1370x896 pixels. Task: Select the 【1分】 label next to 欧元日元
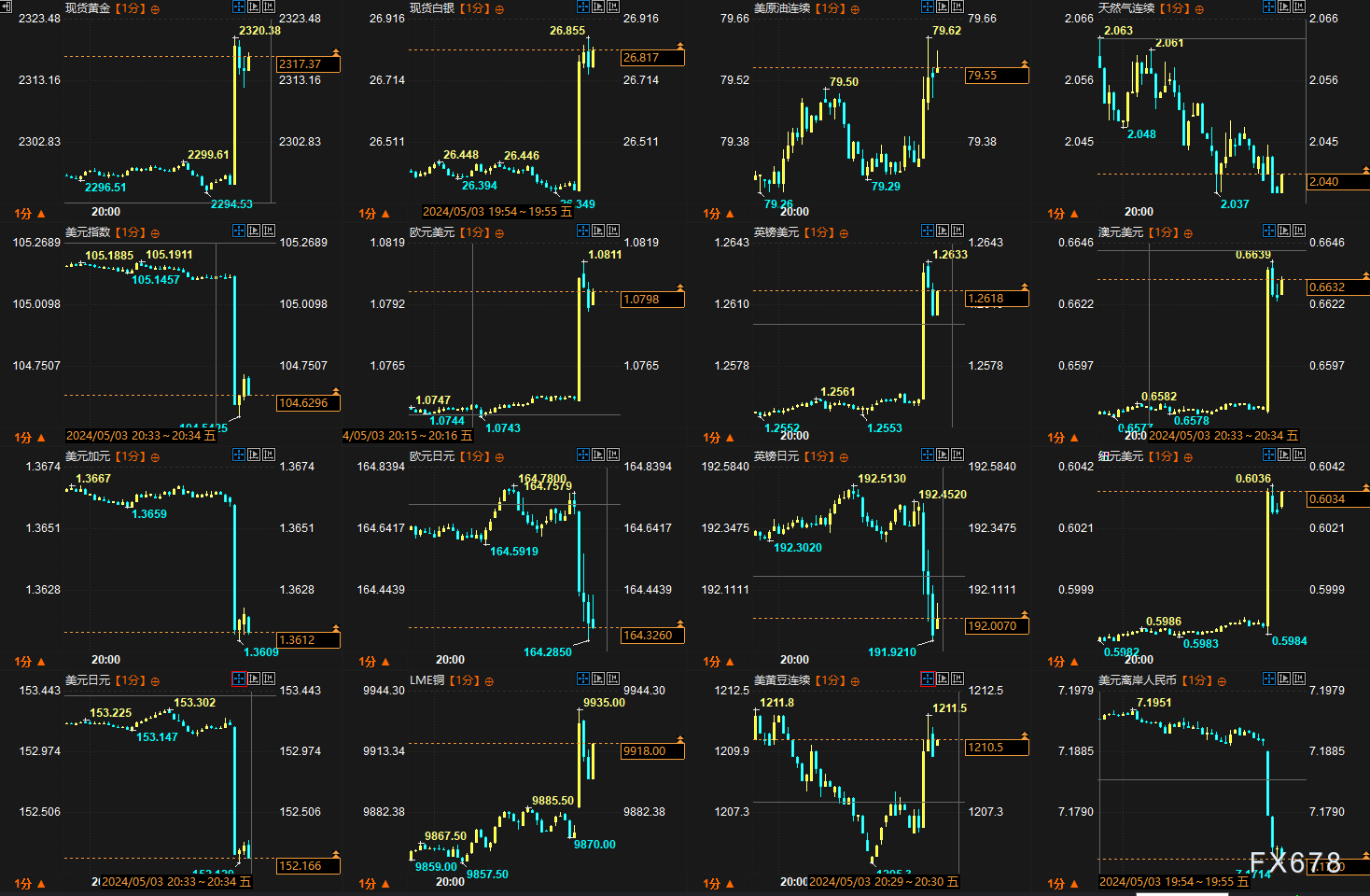pos(474,456)
